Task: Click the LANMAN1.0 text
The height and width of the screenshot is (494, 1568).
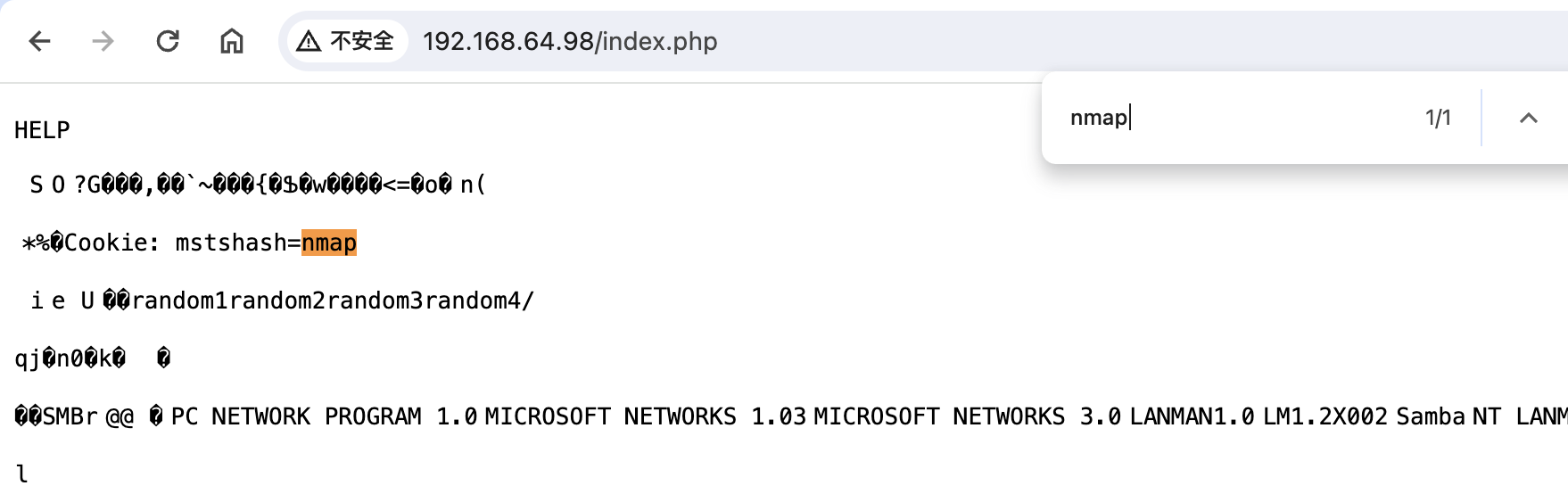Action: tap(1193, 416)
